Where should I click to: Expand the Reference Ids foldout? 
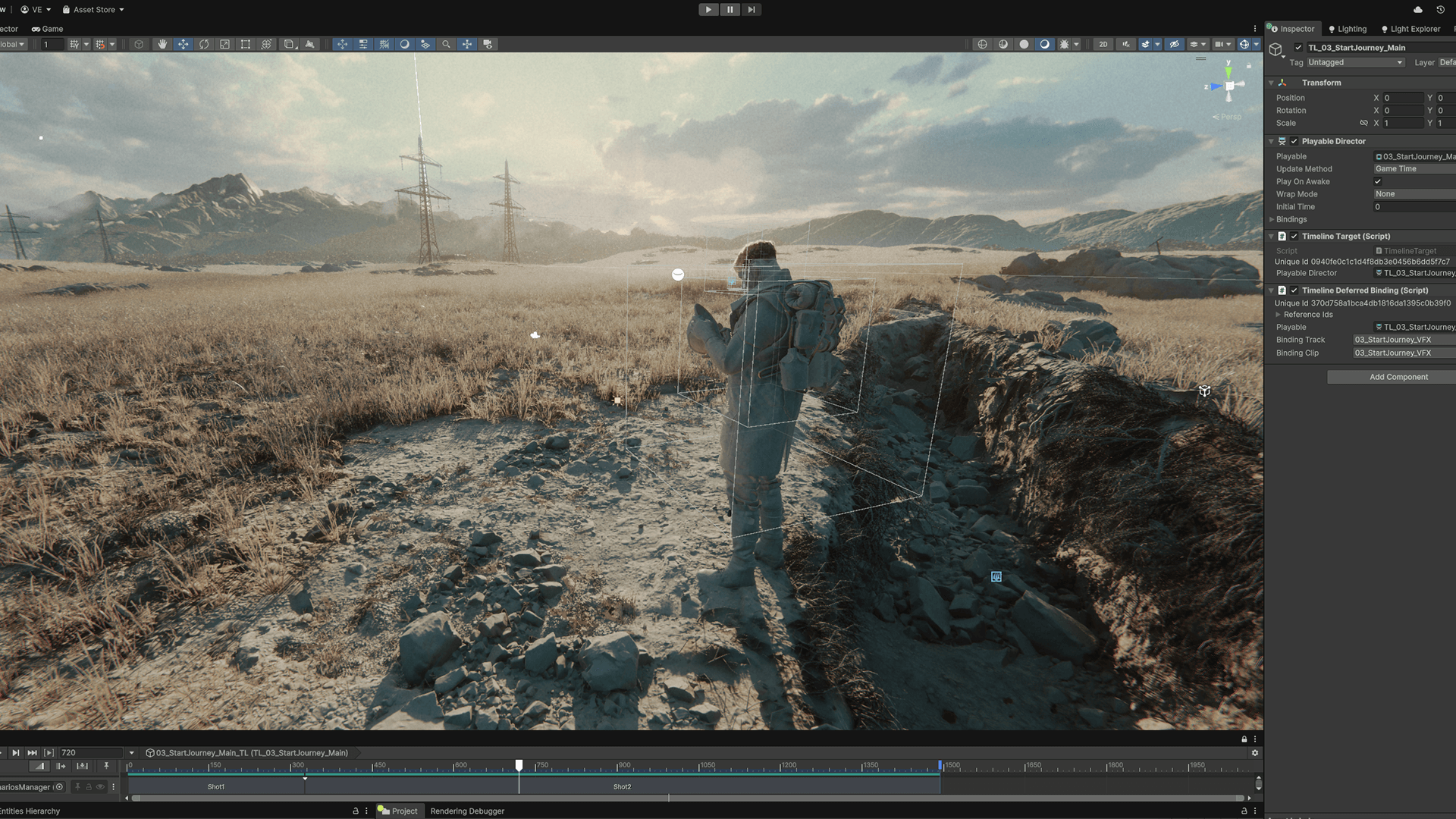point(1278,315)
